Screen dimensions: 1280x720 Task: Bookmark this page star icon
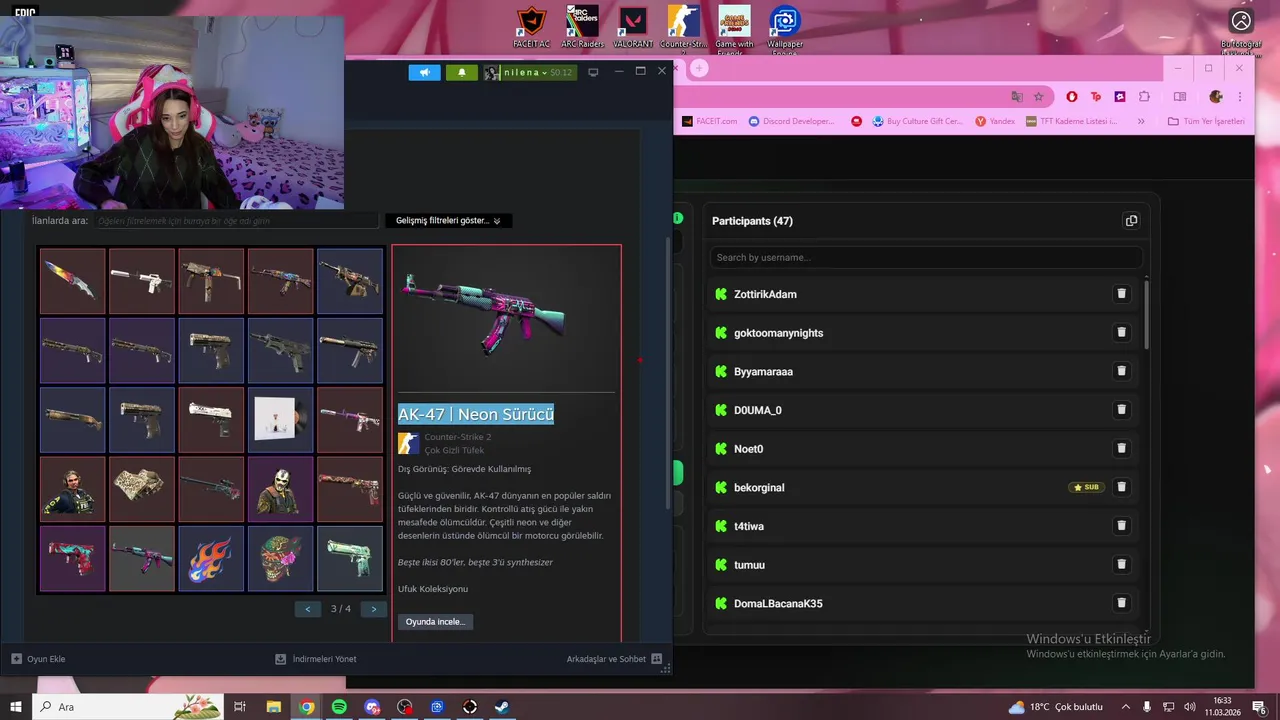tap(1039, 97)
